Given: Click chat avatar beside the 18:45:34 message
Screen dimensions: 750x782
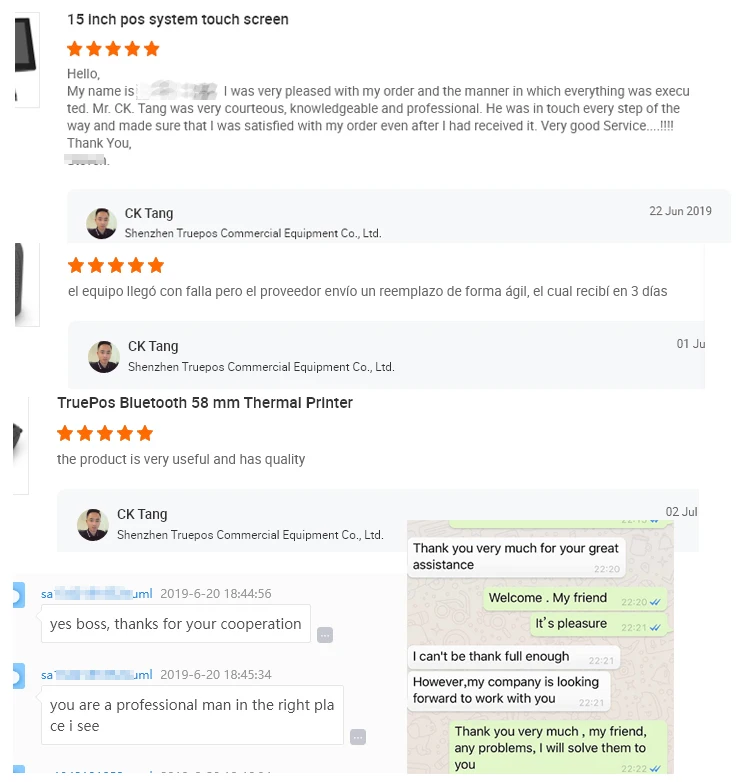Looking at the screenshot, I should [17, 678].
